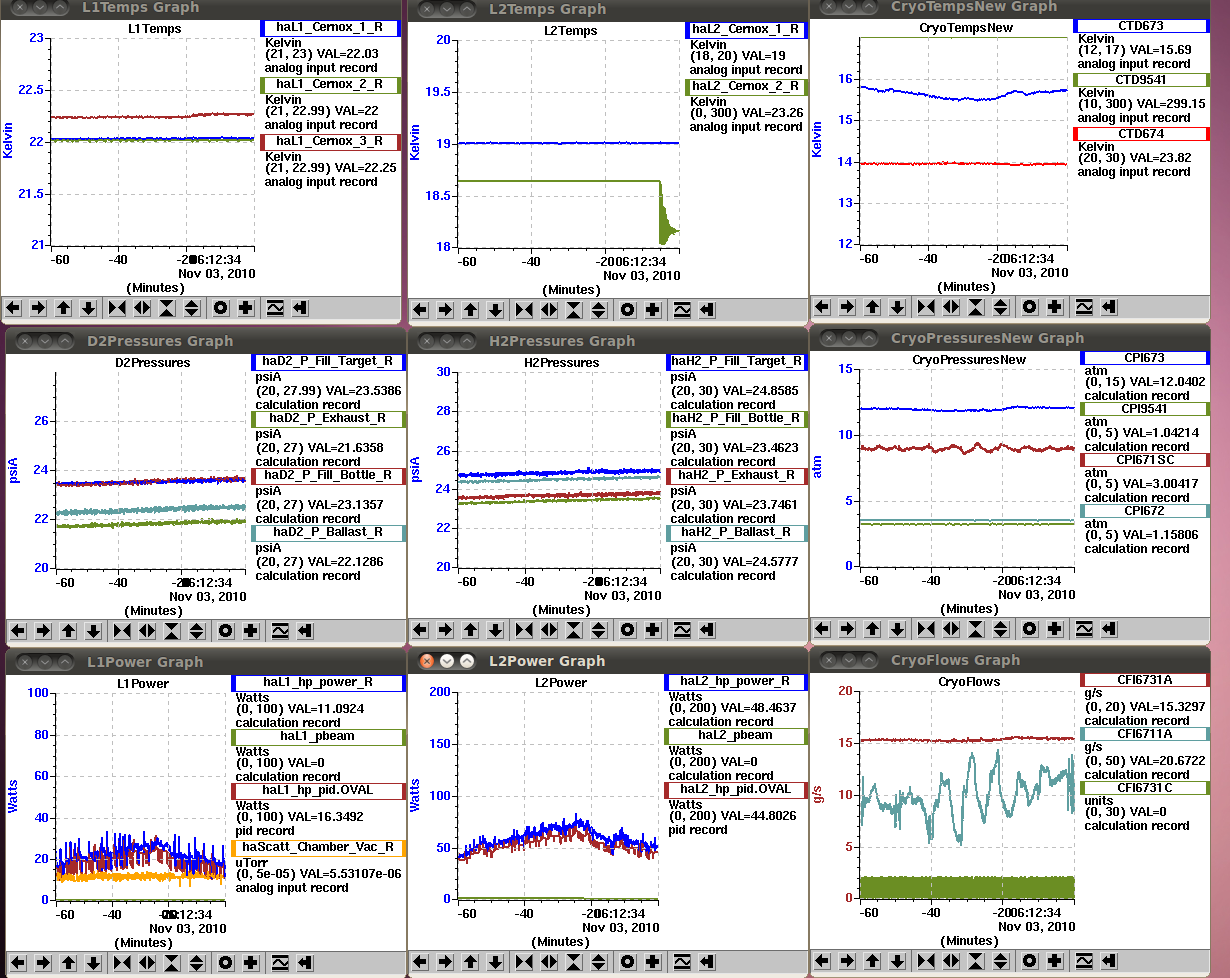Screen dimensions: 1230x978
Task: Click the horizontal zoom-out icon in L2Temps Graph
Action: click(549, 310)
